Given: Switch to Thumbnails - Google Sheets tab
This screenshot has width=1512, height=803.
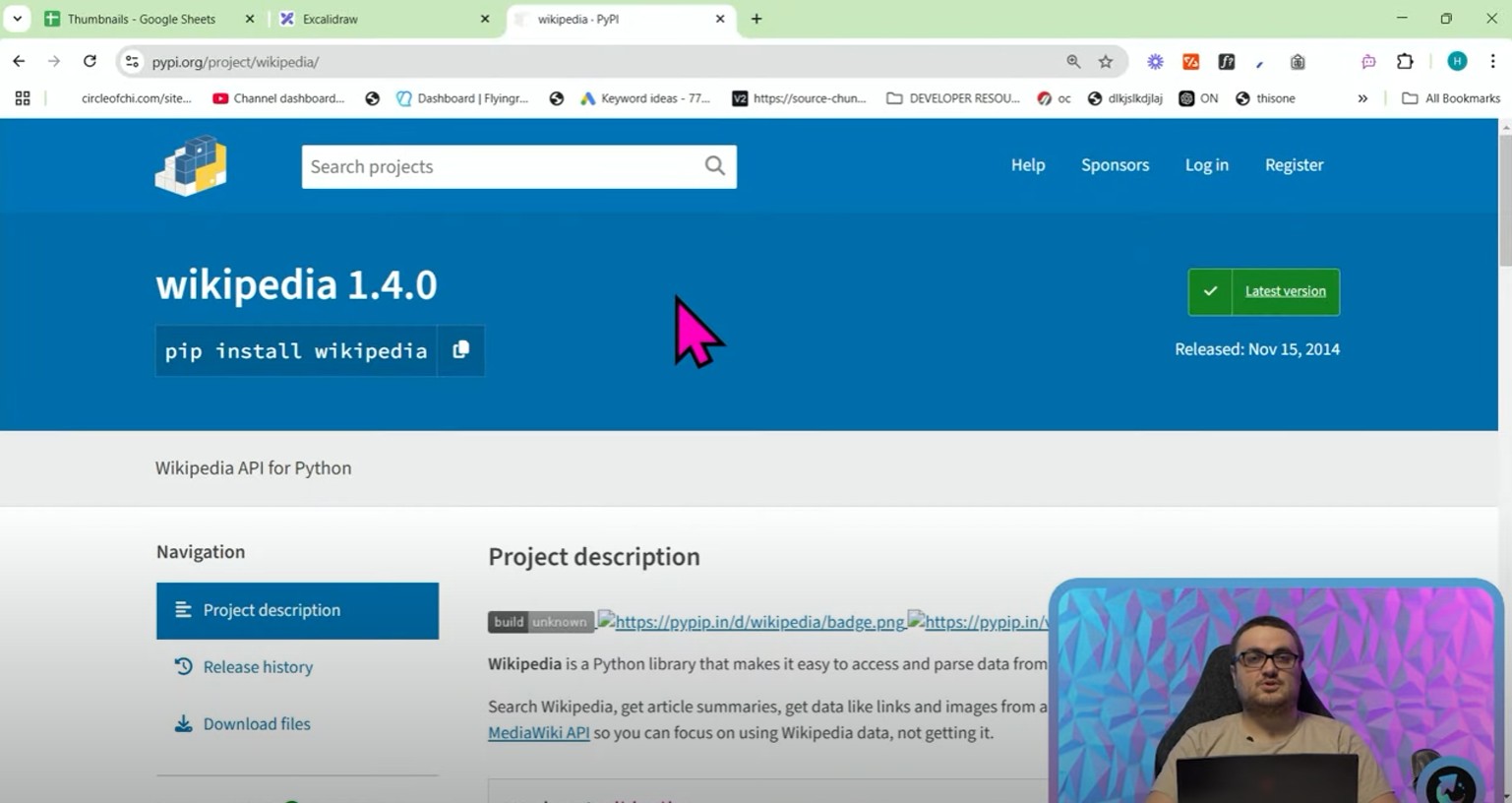Looking at the screenshot, I should pos(141,19).
